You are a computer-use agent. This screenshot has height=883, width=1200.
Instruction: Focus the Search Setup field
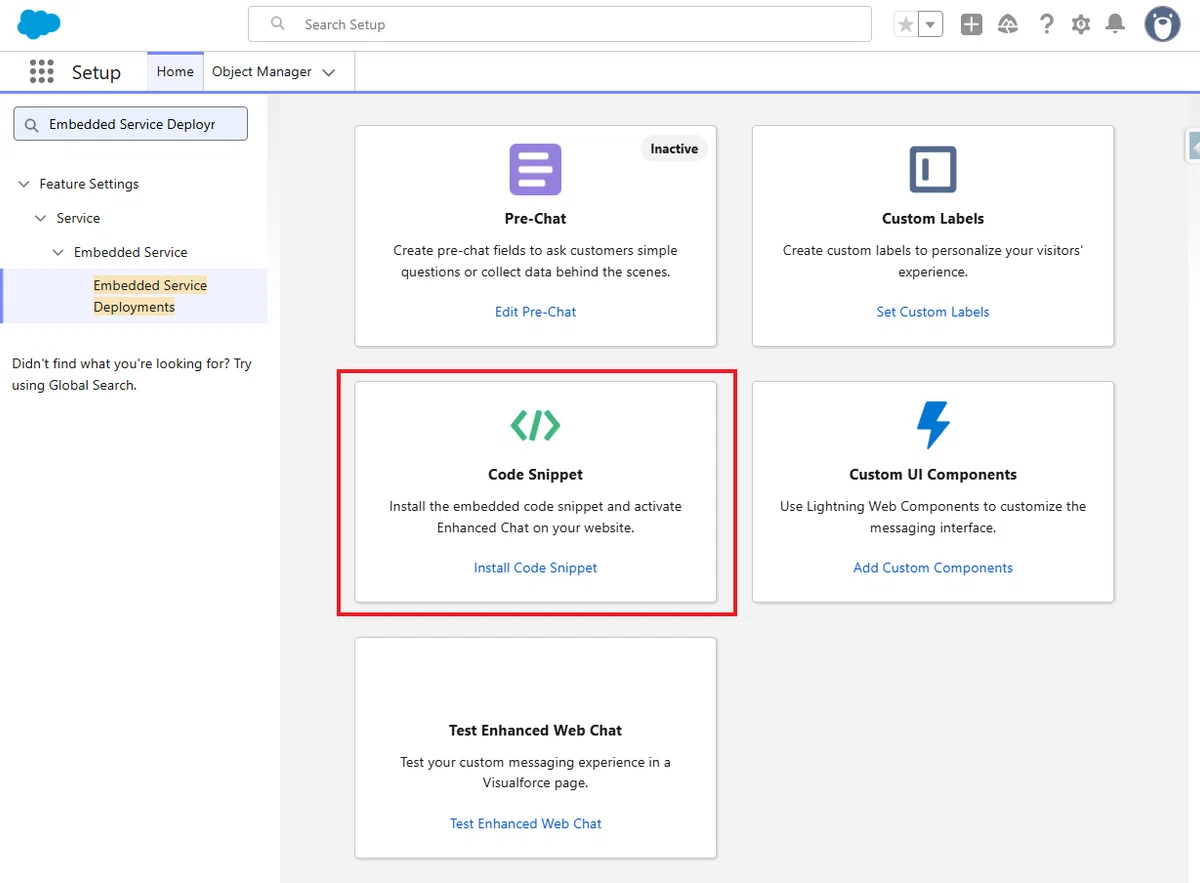click(x=560, y=24)
